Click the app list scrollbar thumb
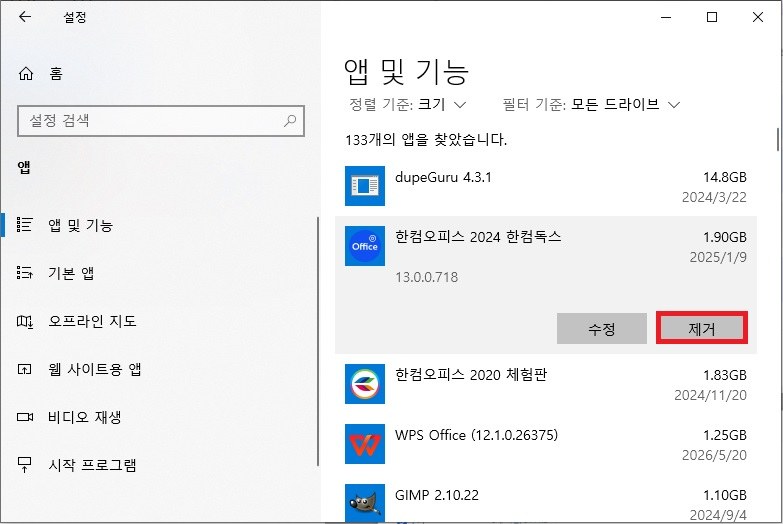 [x=778, y=139]
